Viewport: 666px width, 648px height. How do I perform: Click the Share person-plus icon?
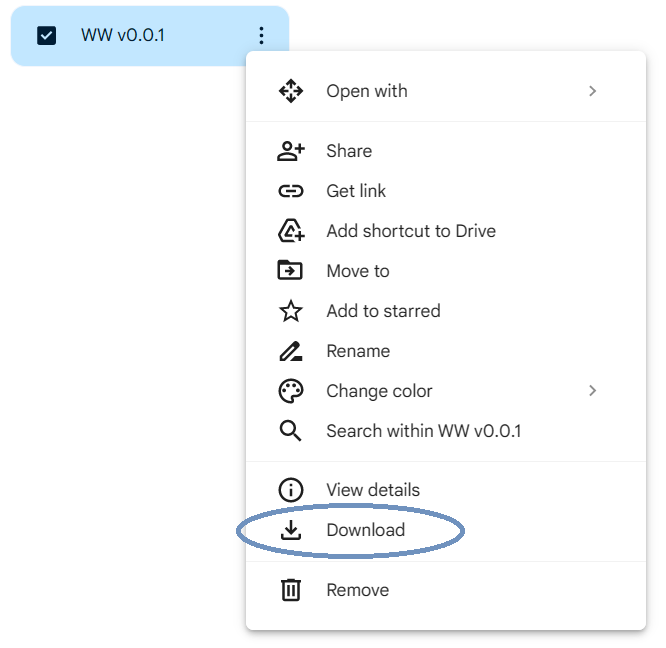[x=290, y=151]
